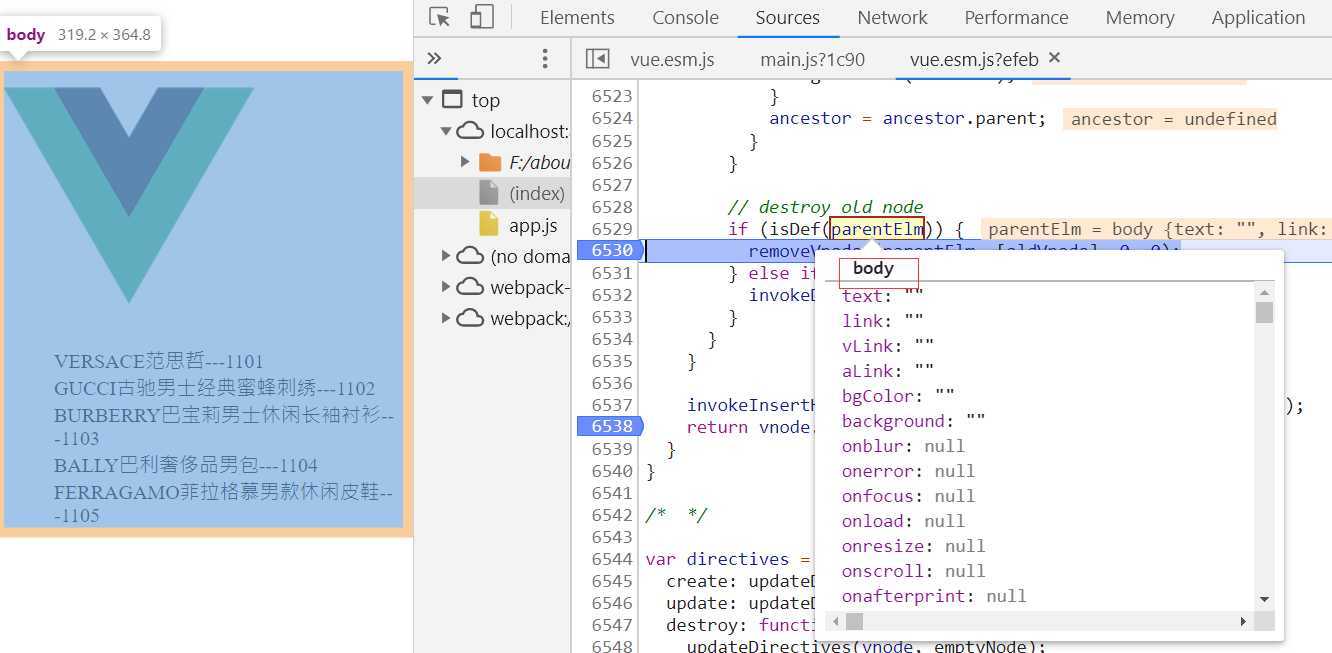The image size is (1332, 653).
Task: Open the Application tab
Action: click(1258, 17)
